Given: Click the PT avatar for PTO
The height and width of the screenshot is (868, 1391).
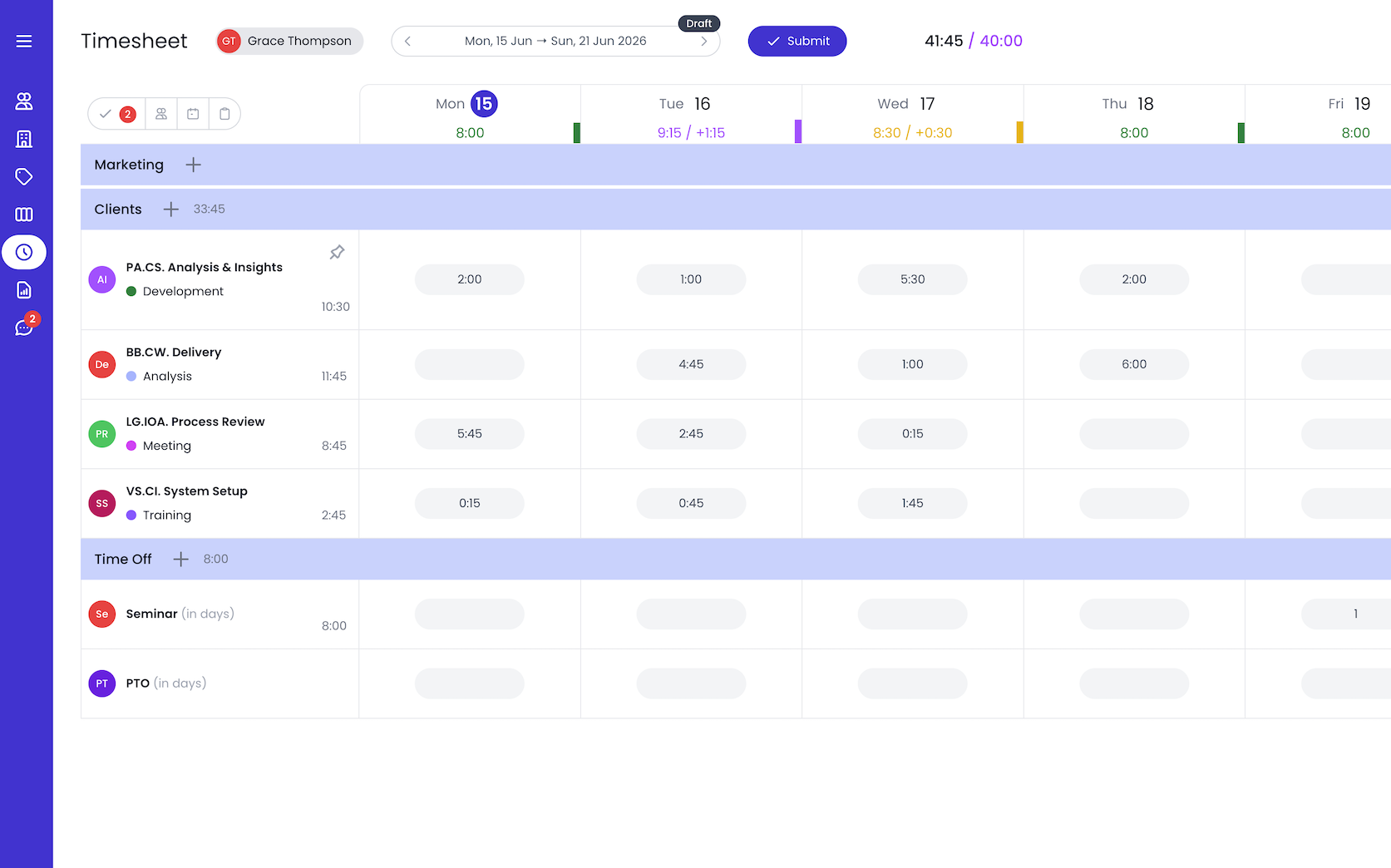Looking at the screenshot, I should point(102,683).
